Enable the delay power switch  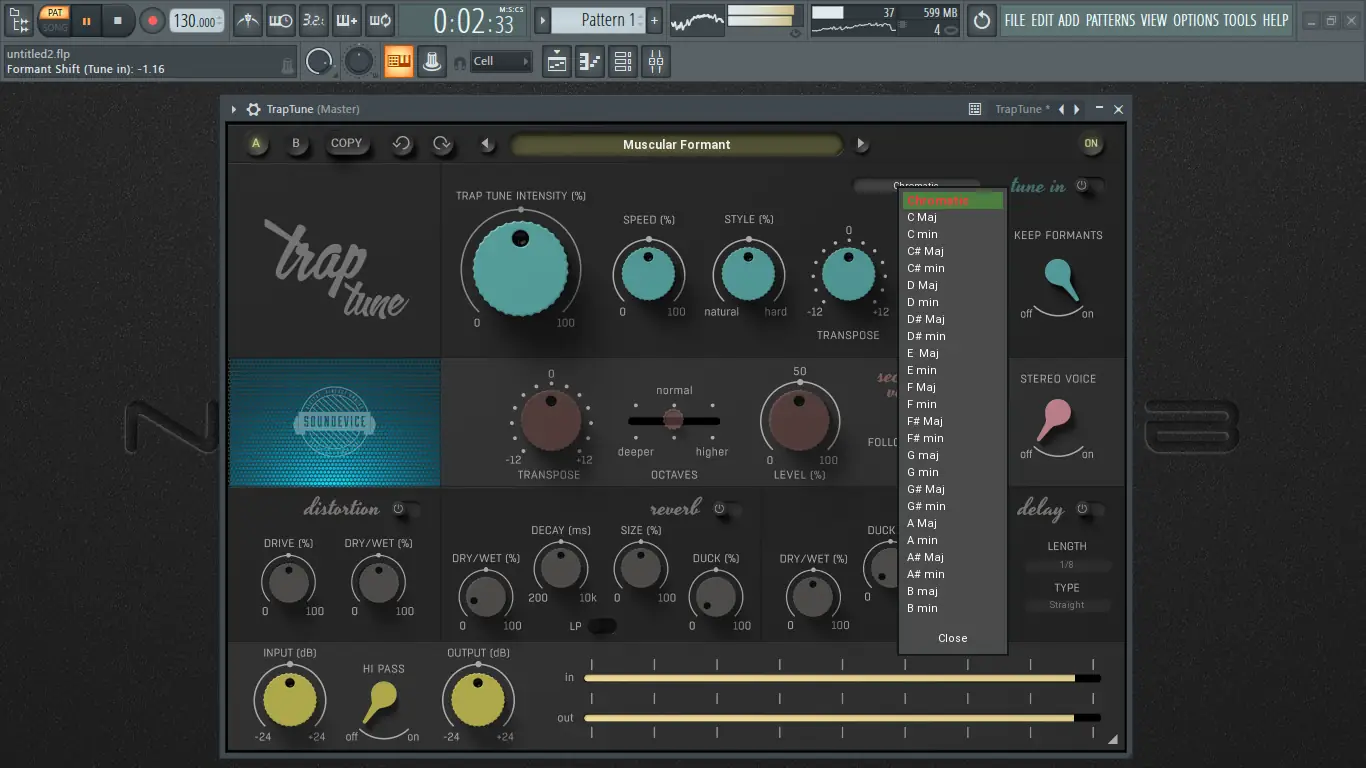(x=1090, y=509)
